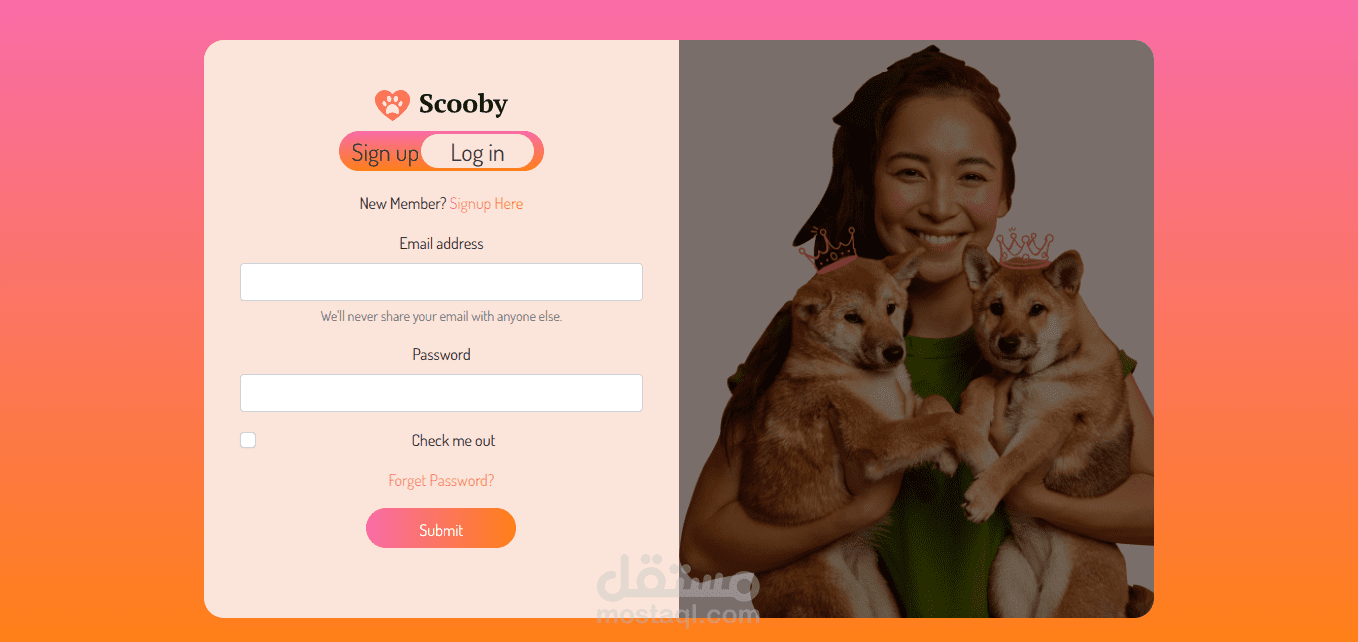Open the Signup Here link
Image resolution: width=1358 pixels, height=642 pixels.
pyautogui.click(x=486, y=204)
